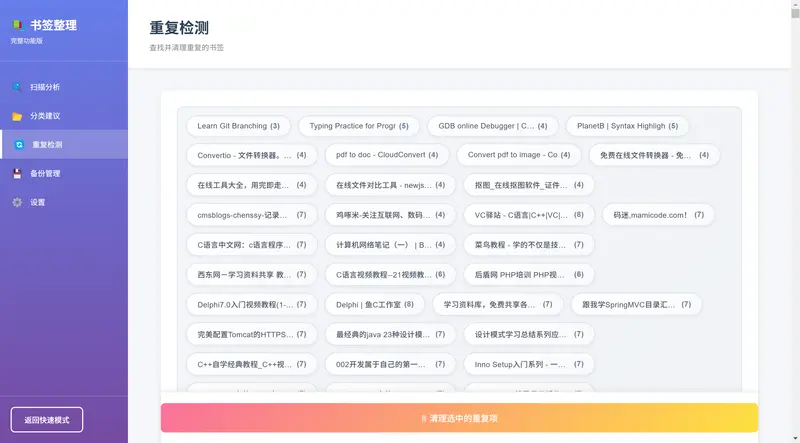Select 在线工具大全 (4) chip
Screen dimensions: 800x443
(252, 185)
